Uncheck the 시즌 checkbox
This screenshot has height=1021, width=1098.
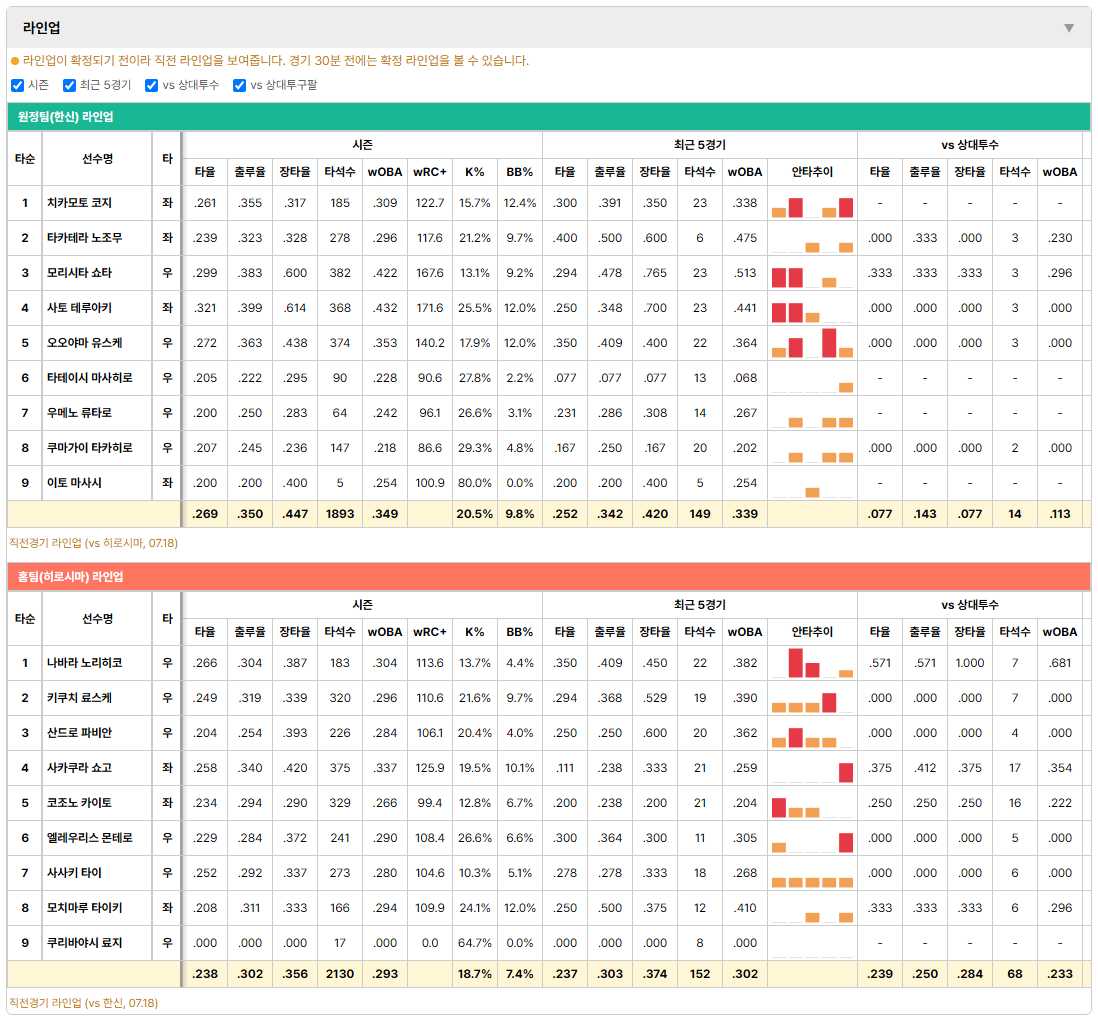[x=18, y=85]
